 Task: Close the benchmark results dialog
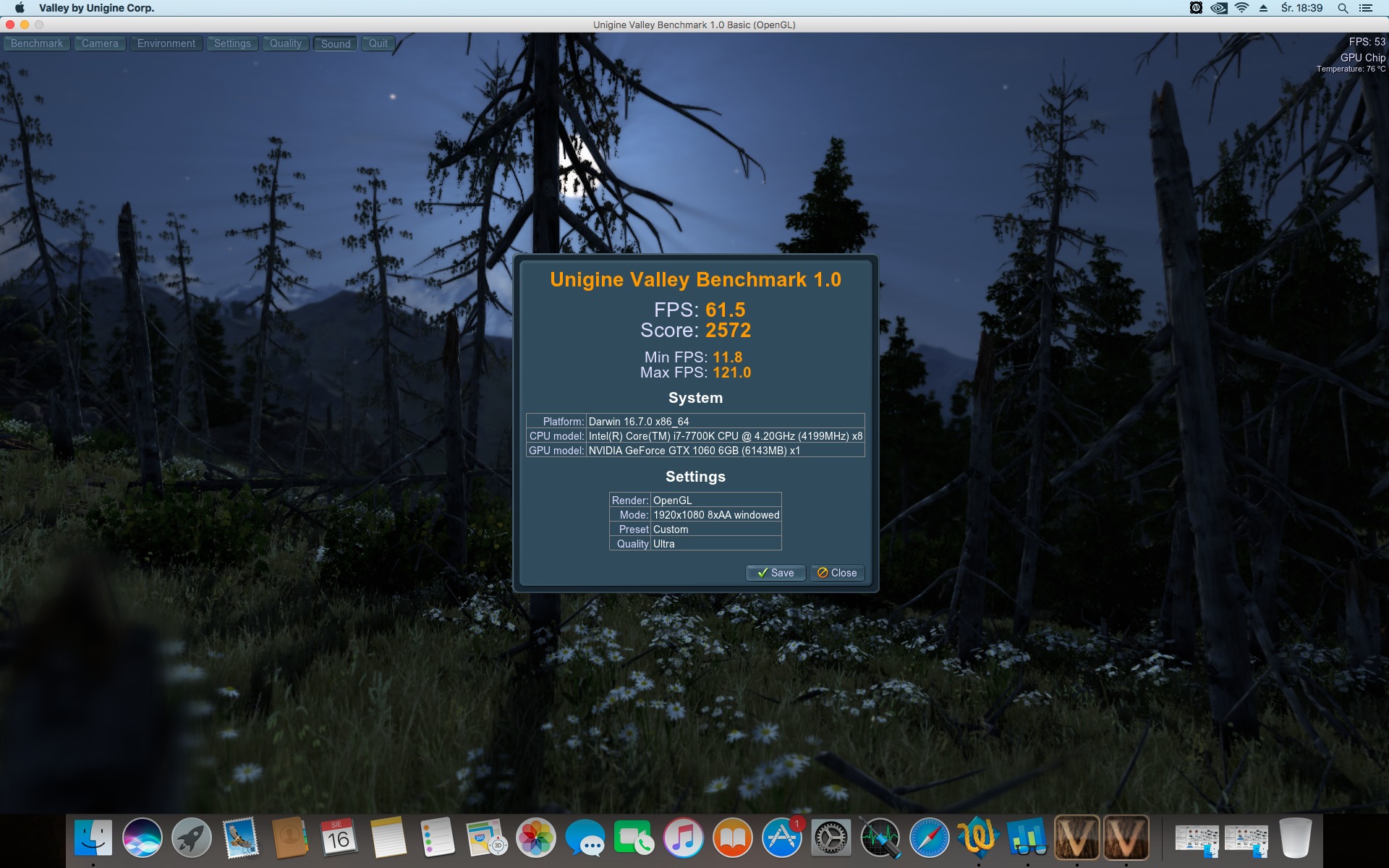[x=837, y=573]
